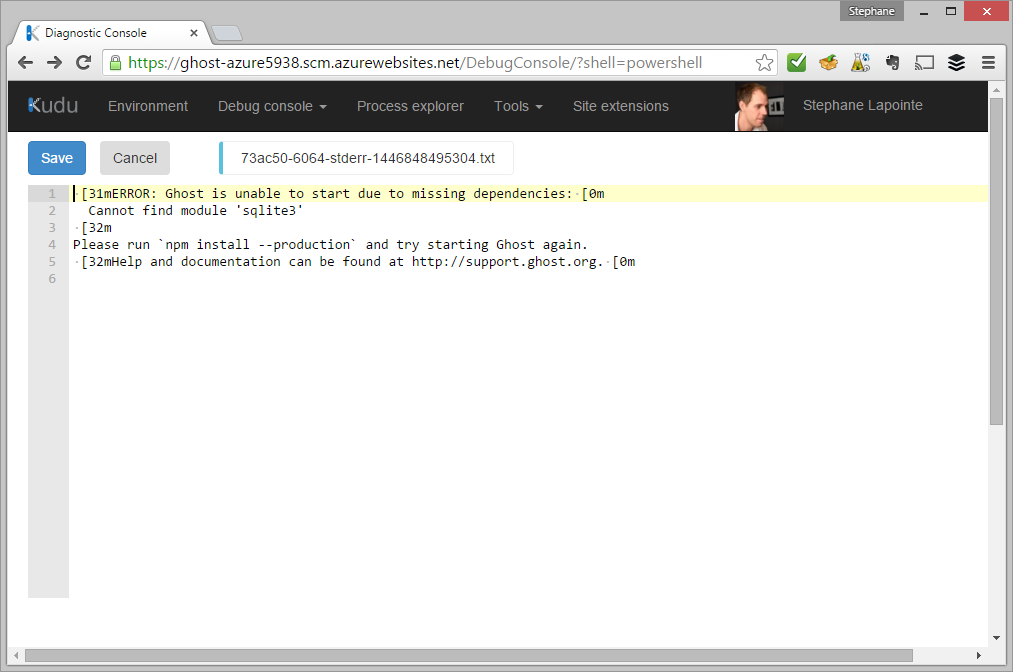This screenshot has height=672, width=1013.
Task: Maximize the Chrome window
Action: point(950,11)
